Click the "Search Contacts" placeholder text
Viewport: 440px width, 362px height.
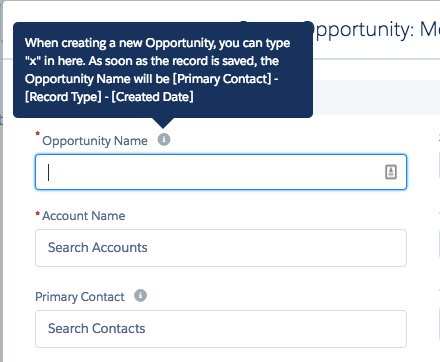(97, 328)
